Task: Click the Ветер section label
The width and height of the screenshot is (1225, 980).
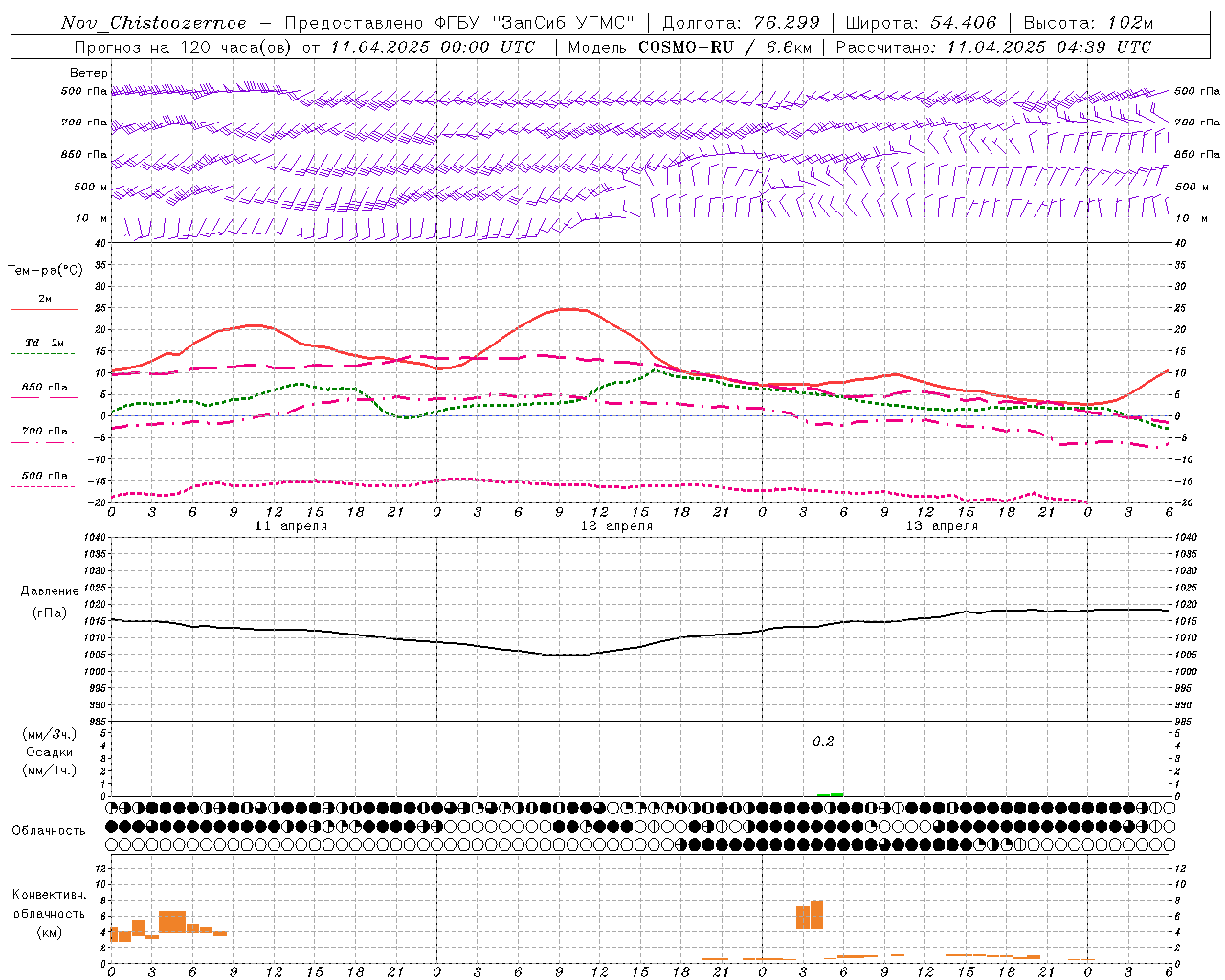Action: (x=89, y=73)
